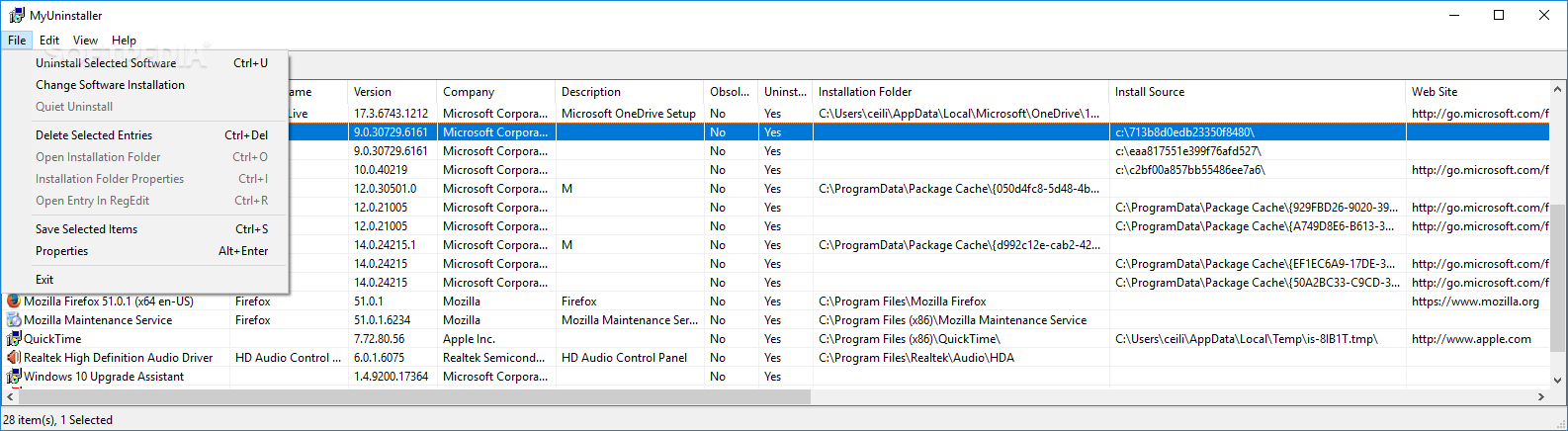
Task: Click version cell 17.3.6743.1212
Action: click(392, 114)
